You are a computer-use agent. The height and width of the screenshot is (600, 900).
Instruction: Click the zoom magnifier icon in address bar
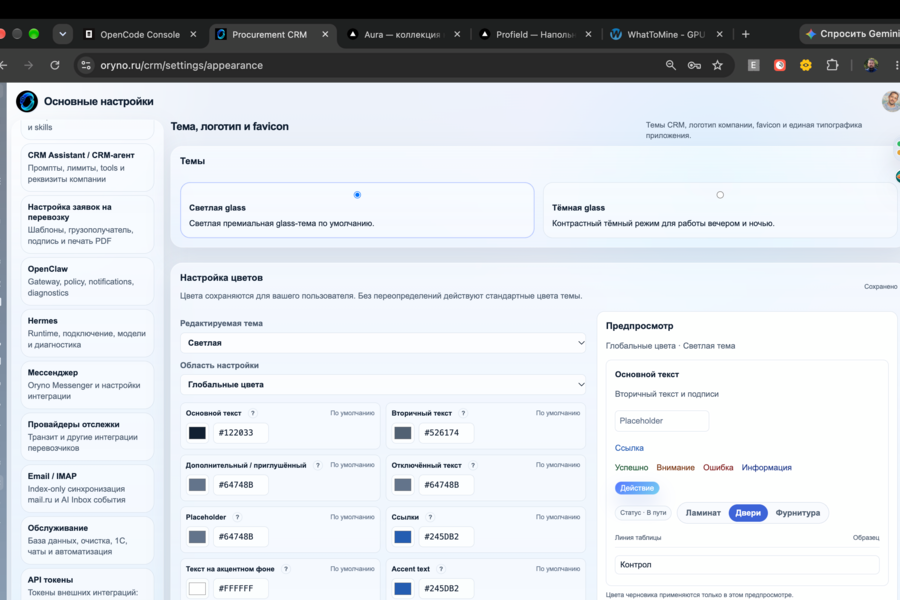pos(670,65)
